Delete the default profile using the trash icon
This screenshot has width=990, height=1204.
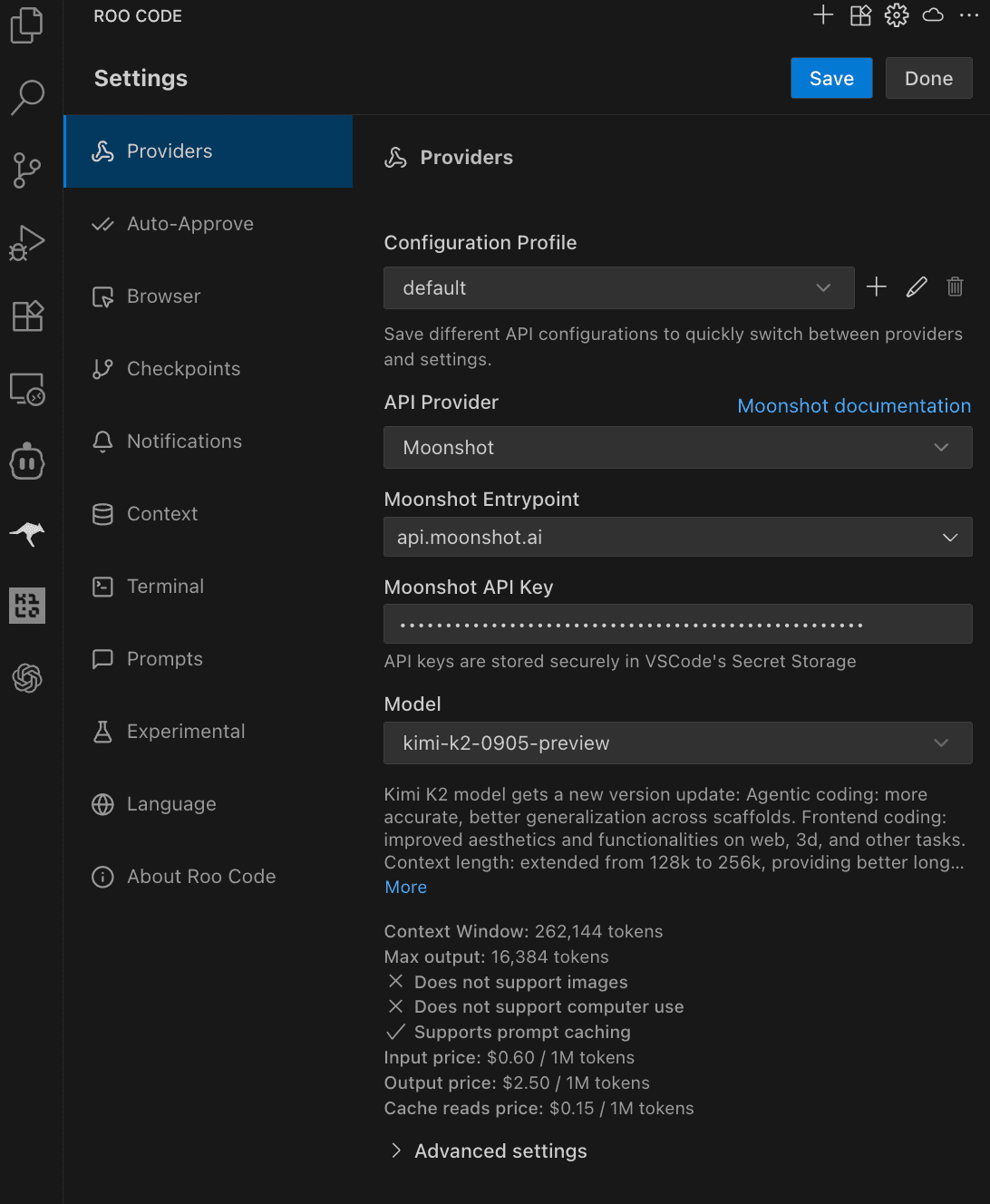click(955, 286)
